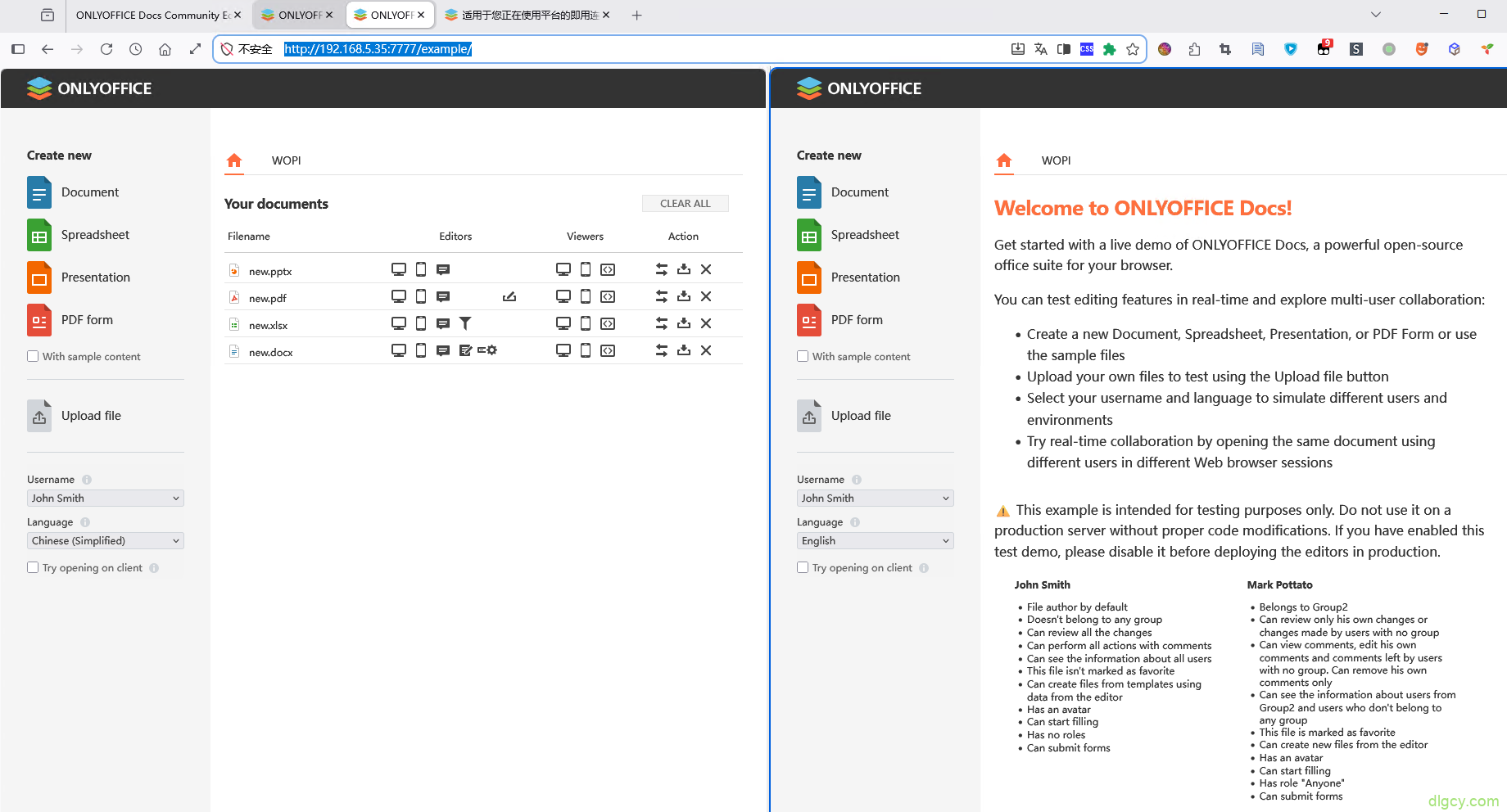1507x812 pixels.
Task: Click Upload file in left pane
Action: point(75,416)
